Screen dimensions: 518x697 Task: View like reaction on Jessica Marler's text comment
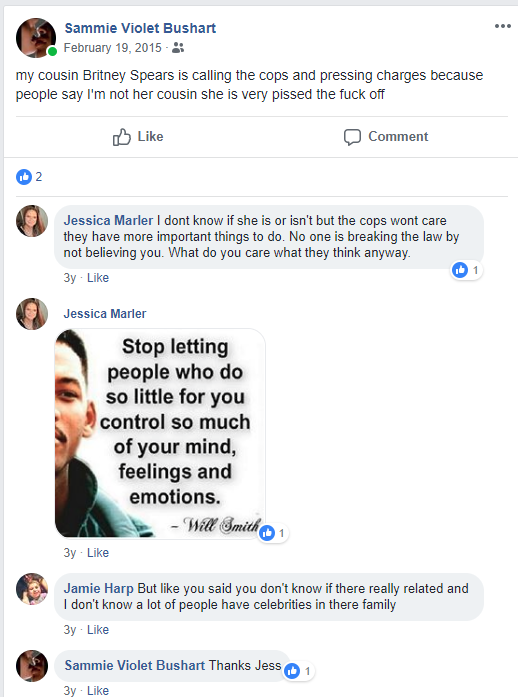(x=466, y=270)
